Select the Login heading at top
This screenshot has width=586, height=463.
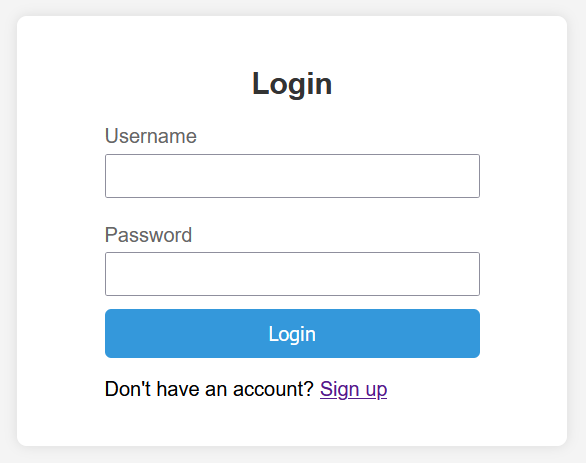pyautogui.click(x=292, y=84)
